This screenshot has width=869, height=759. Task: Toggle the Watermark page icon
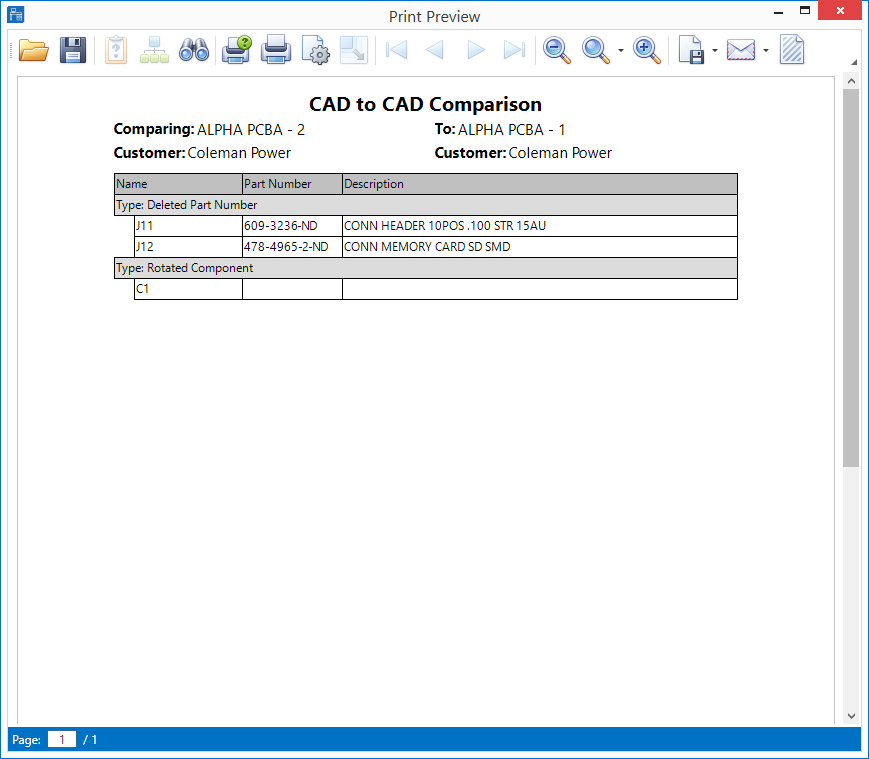coord(792,50)
